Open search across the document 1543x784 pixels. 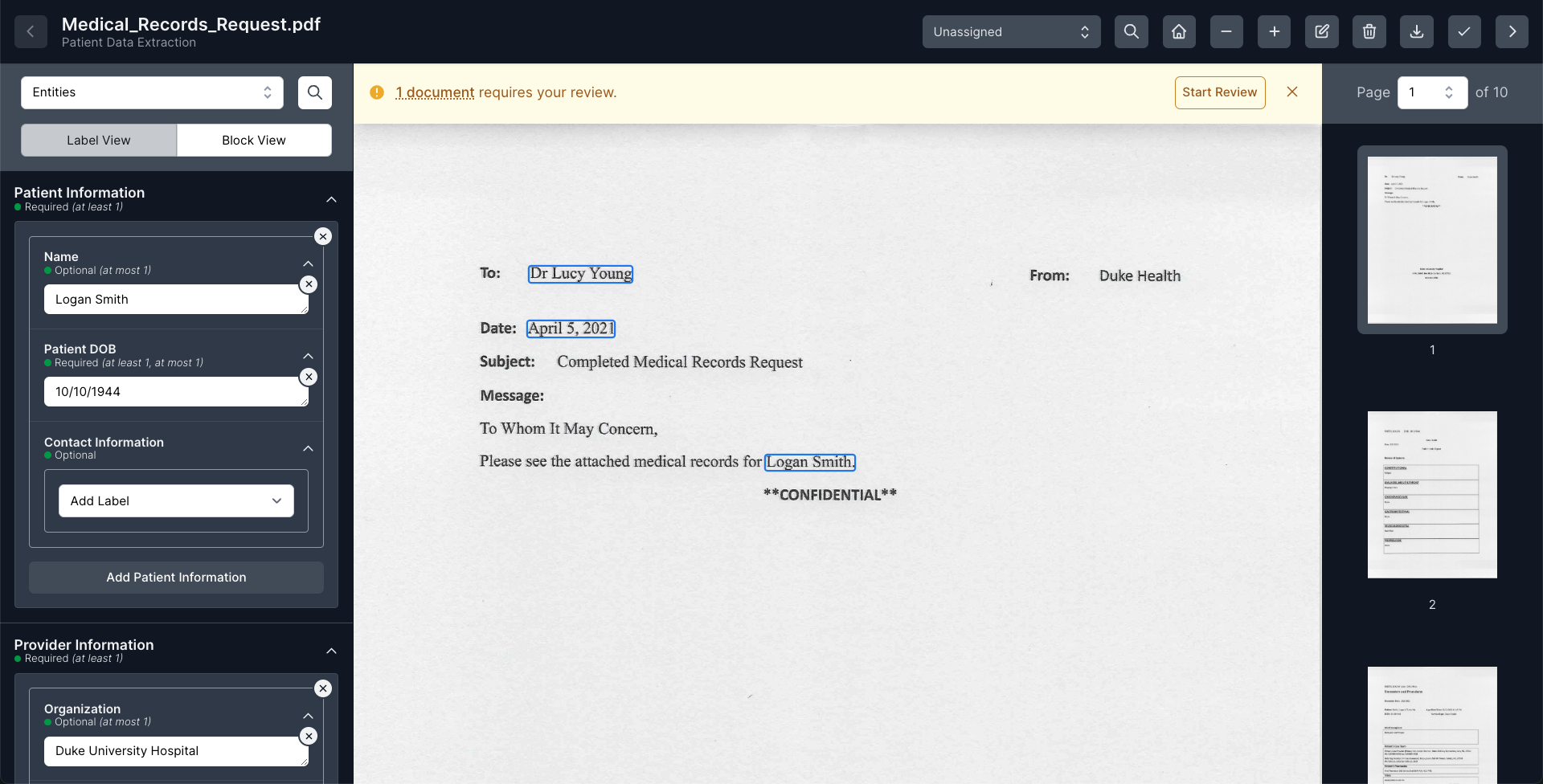[1131, 31]
